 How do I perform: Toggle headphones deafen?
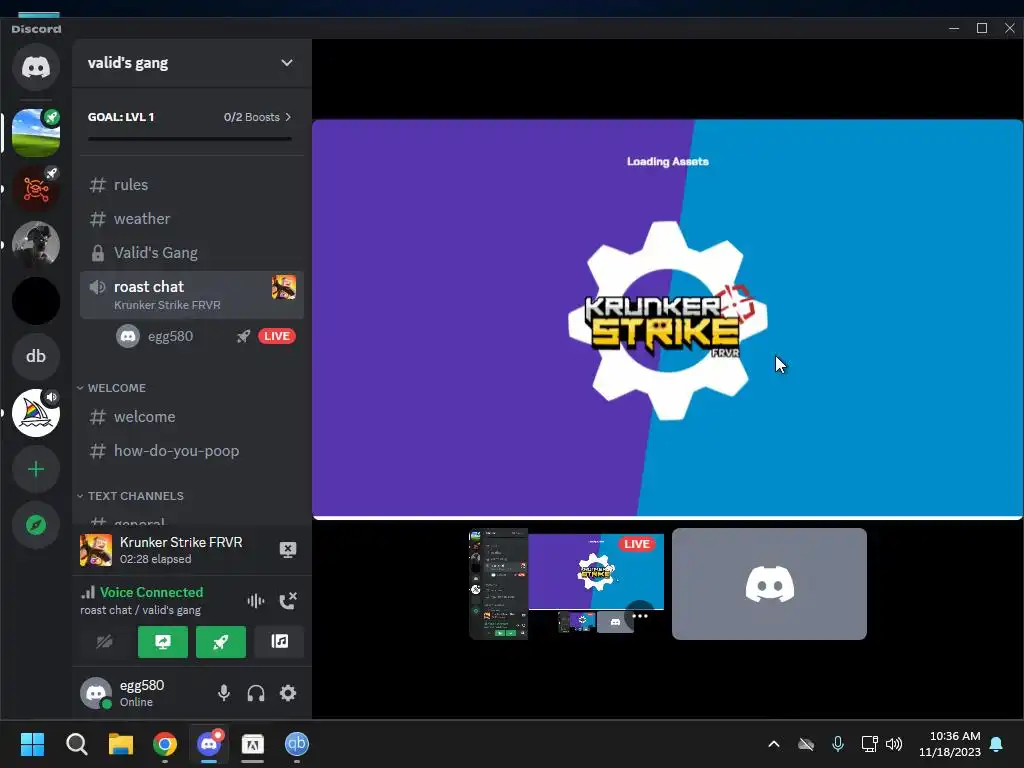pyautogui.click(x=256, y=693)
